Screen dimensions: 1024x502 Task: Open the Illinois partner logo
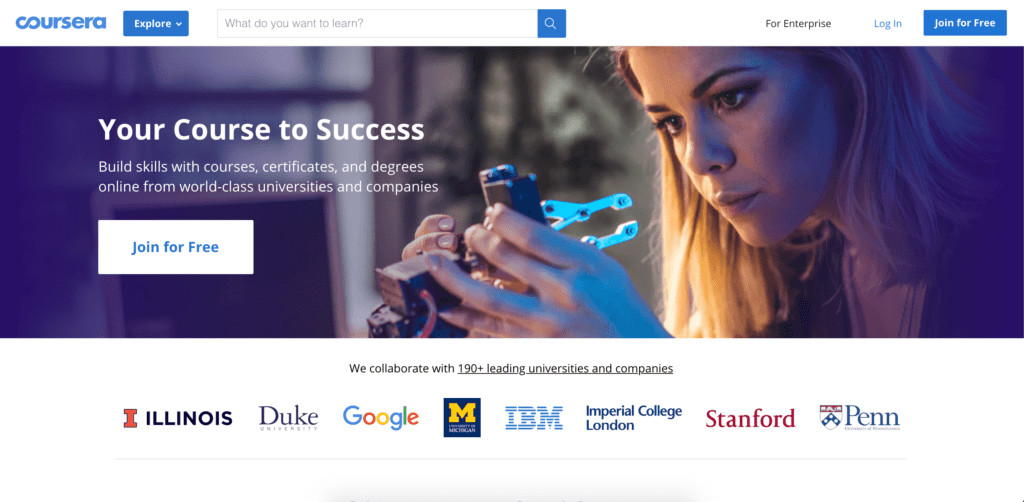[178, 418]
